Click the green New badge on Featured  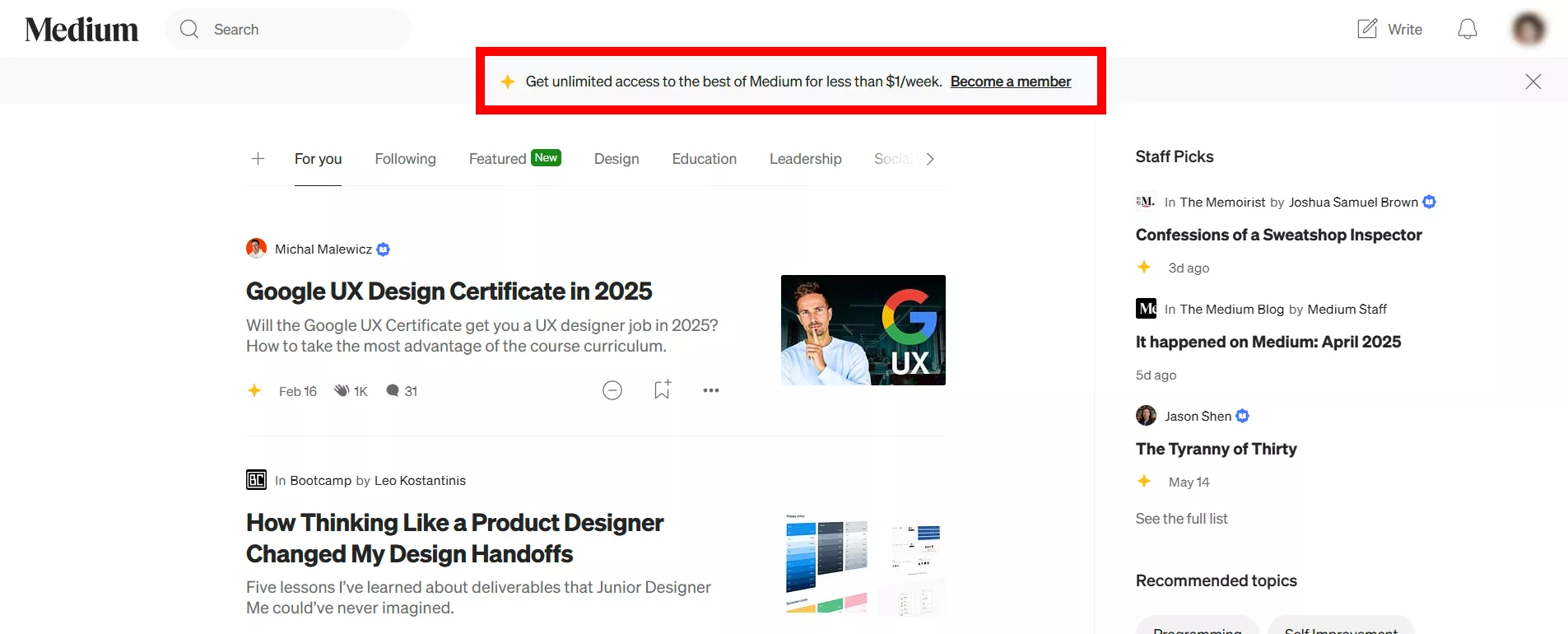click(546, 158)
